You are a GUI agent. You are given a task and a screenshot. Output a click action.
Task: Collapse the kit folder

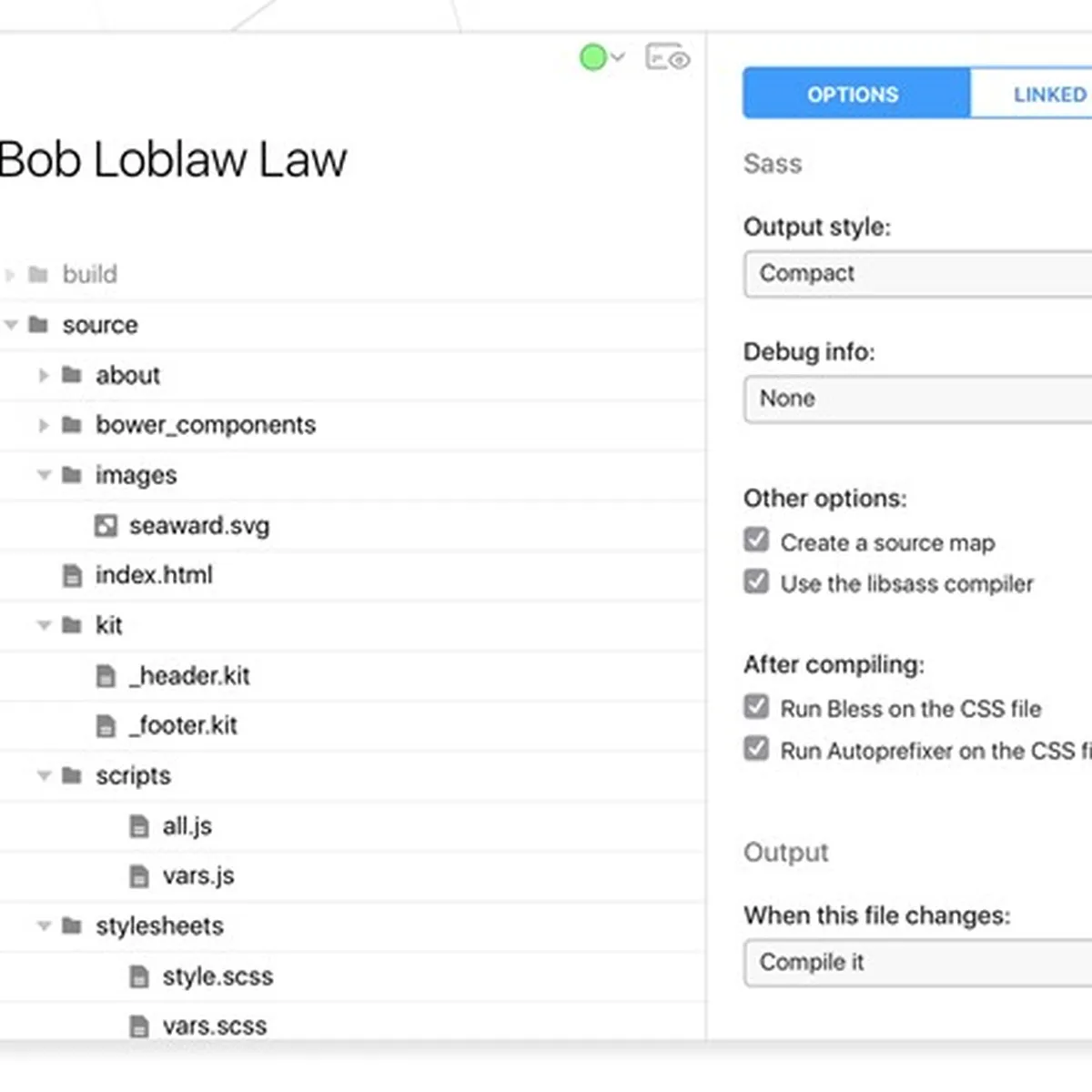coord(44,624)
